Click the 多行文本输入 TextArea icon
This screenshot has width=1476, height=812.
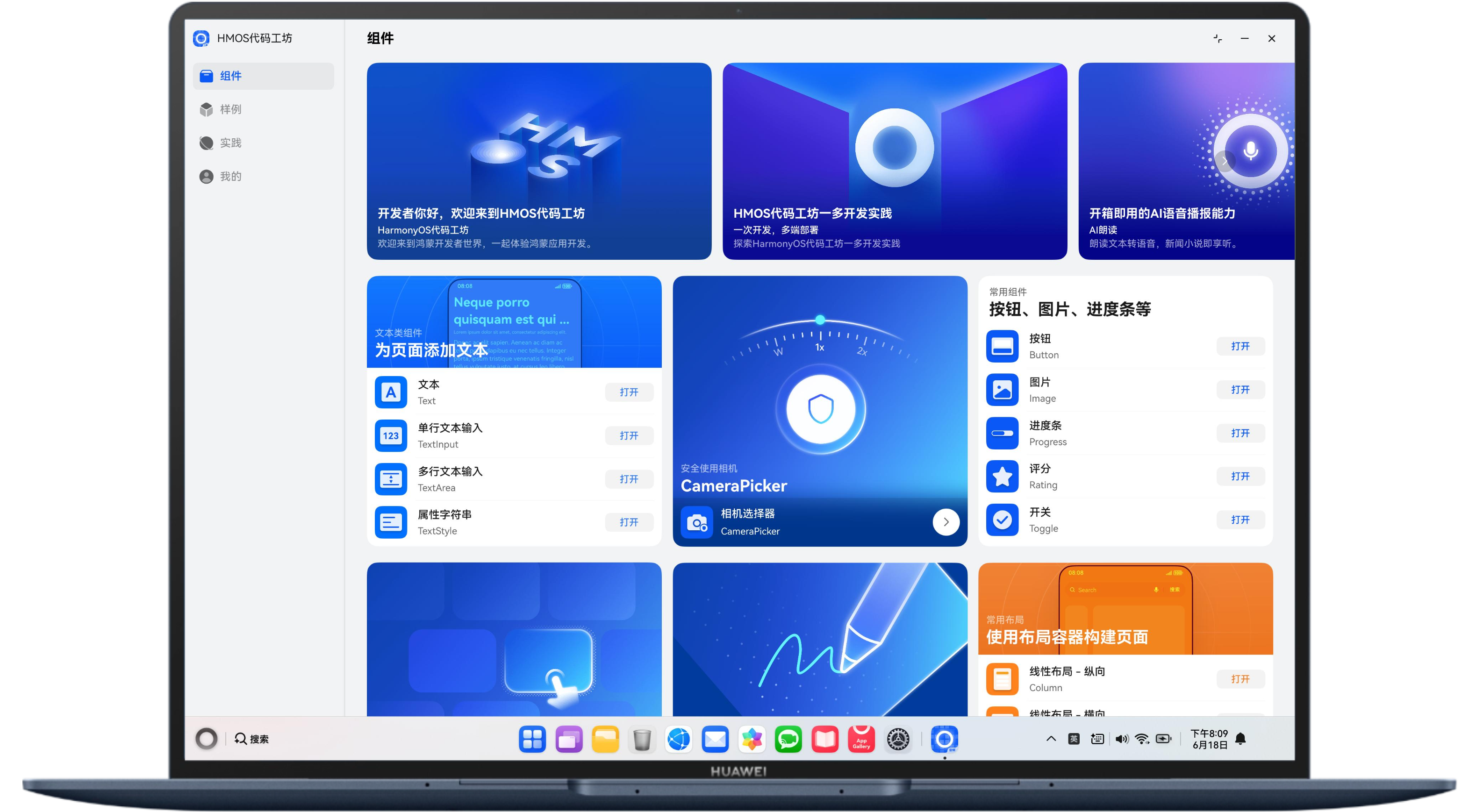pyautogui.click(x=391, y=479)
